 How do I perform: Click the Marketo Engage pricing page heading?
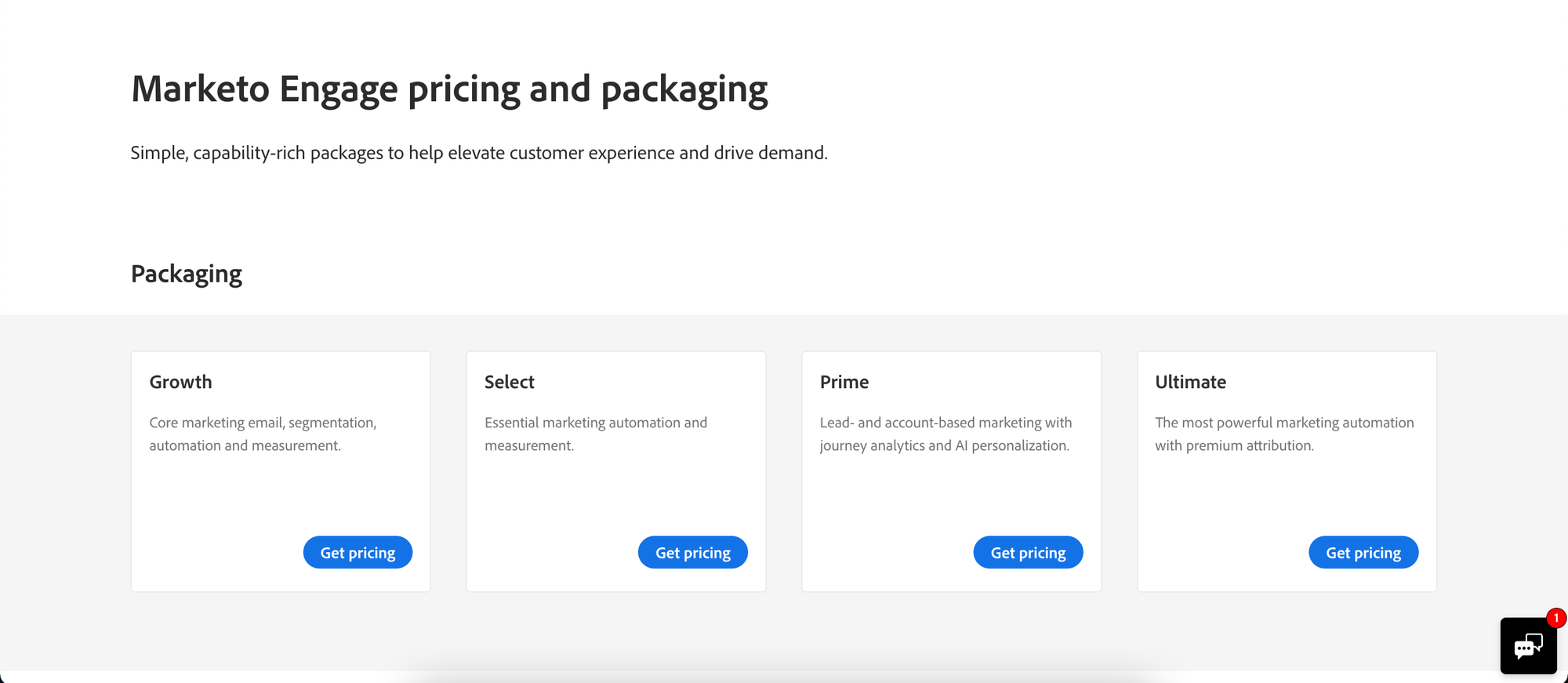[x=449, y=89]
